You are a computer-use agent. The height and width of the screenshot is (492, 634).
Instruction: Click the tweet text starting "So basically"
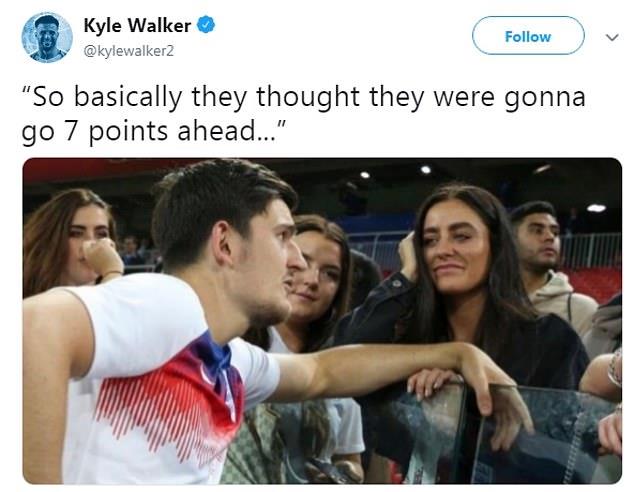[x=303, y=114]
